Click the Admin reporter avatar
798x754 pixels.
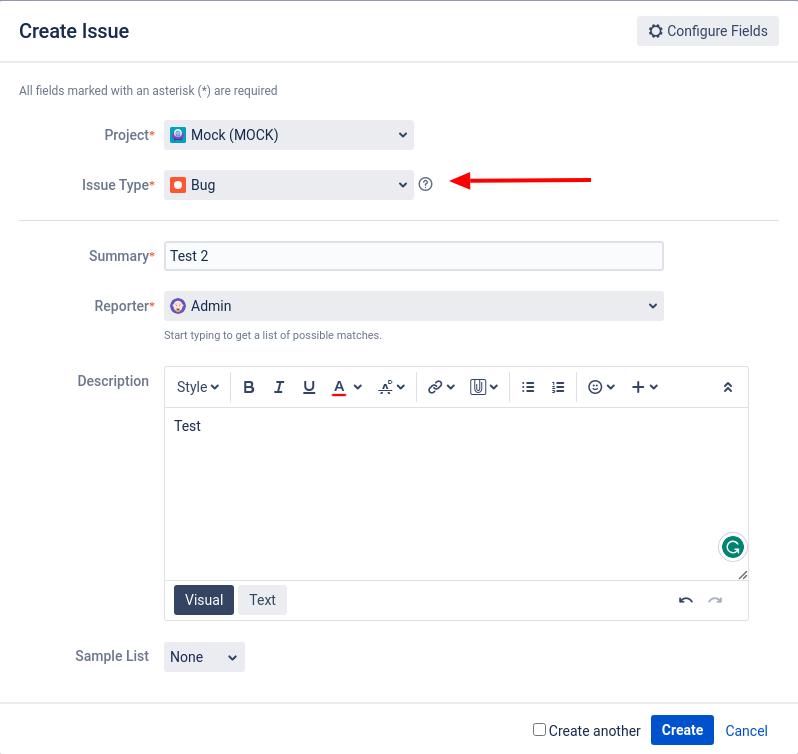coord(178,306)
